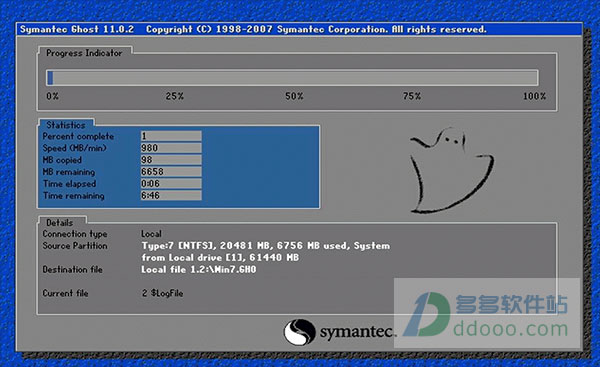Click the Speed value 980 field
The image size is (600, 367).
click(x=171, y=148)
